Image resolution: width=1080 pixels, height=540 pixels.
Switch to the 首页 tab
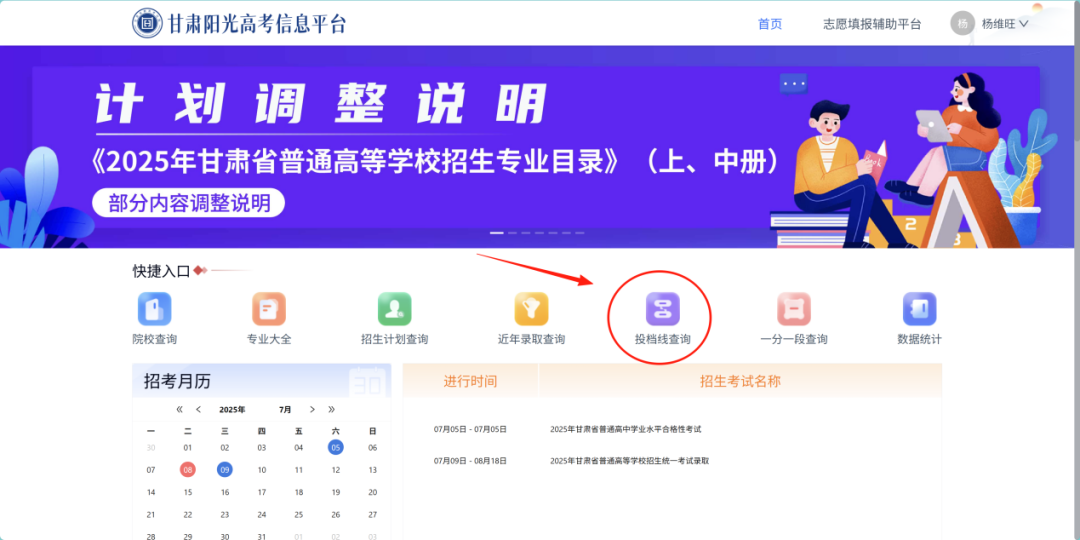tap(770, 24)
